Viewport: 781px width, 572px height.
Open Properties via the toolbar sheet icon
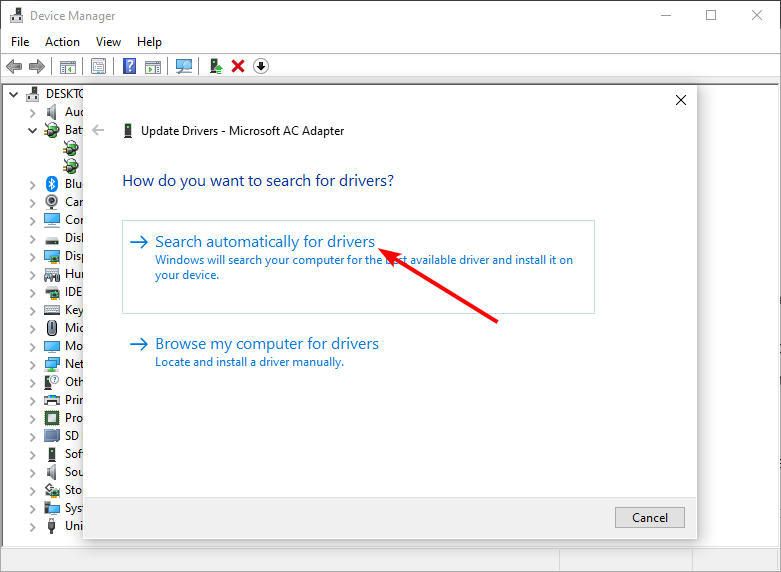pyautogui.click(x=99, y=66)
